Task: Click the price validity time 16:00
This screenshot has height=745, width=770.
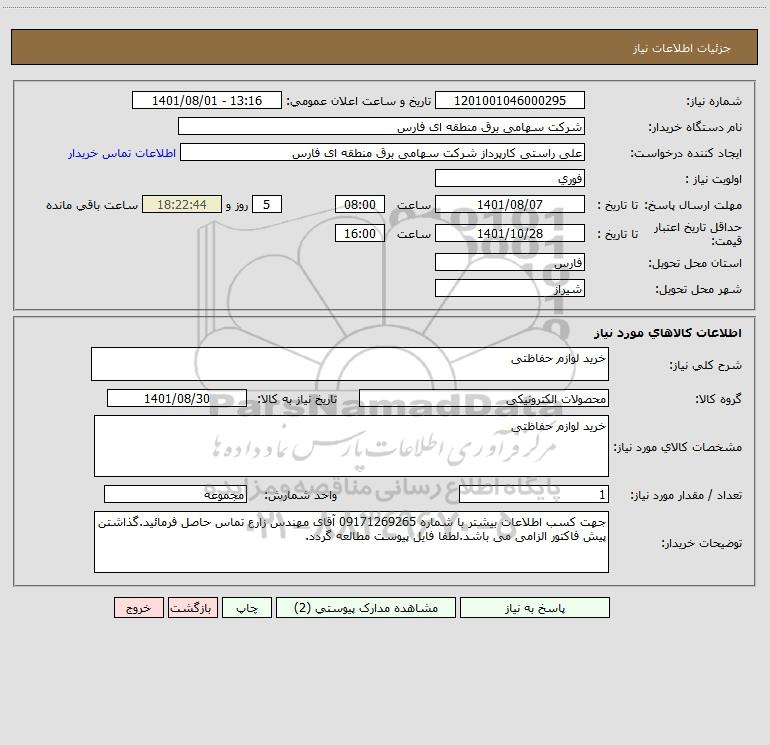Action: point(359,233)
